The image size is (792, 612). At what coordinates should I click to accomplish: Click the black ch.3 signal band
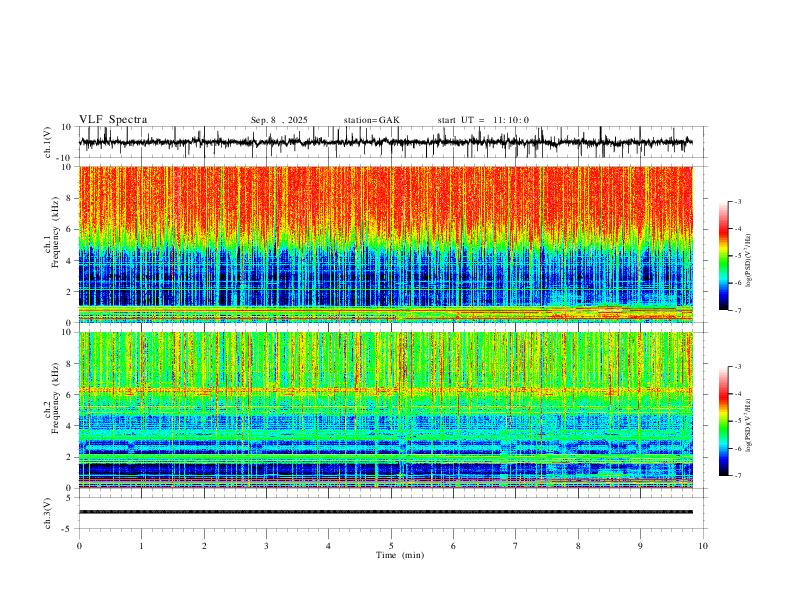point(385,512)
